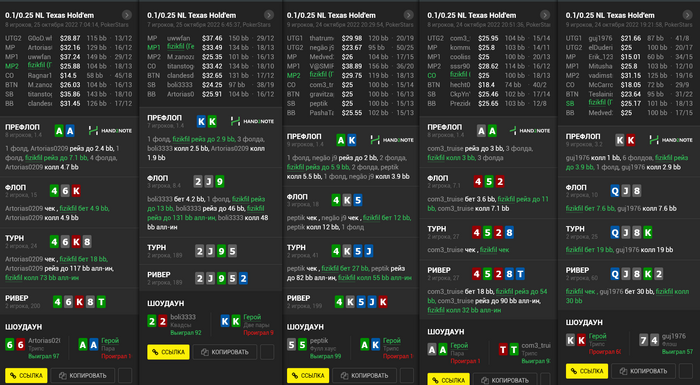The height and width of the screenshot is (385, 700).
Task: Click Герой link beside boli3333 showdown
Action: pos(252,317)
